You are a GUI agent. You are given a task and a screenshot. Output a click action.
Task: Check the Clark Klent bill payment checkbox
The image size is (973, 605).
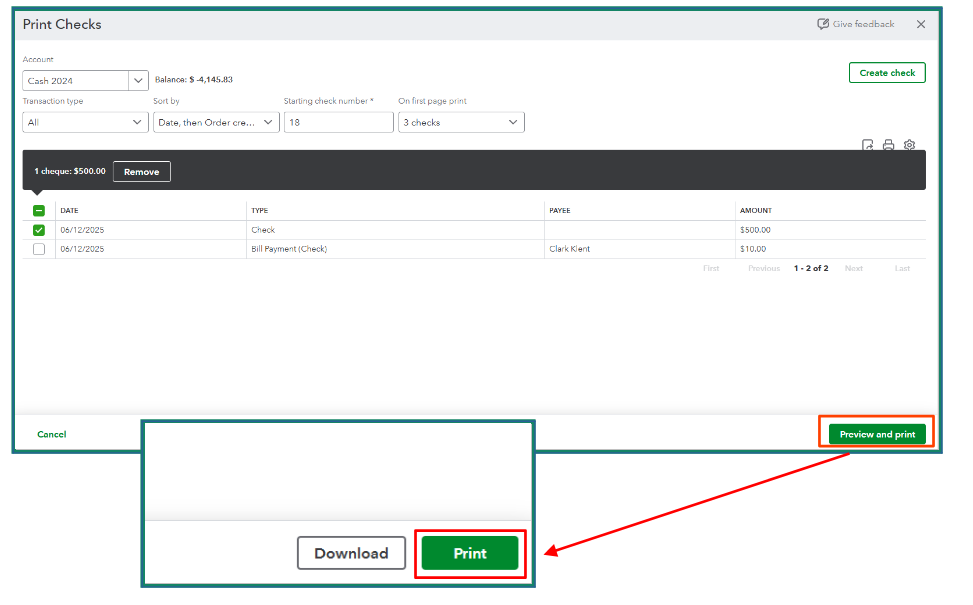39,249
